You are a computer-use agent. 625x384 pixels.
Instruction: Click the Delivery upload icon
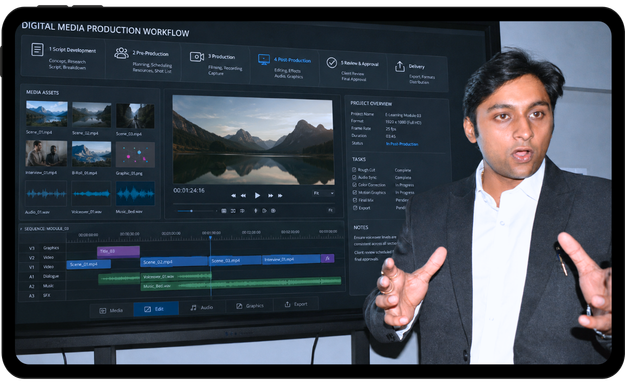pos(400,66)
